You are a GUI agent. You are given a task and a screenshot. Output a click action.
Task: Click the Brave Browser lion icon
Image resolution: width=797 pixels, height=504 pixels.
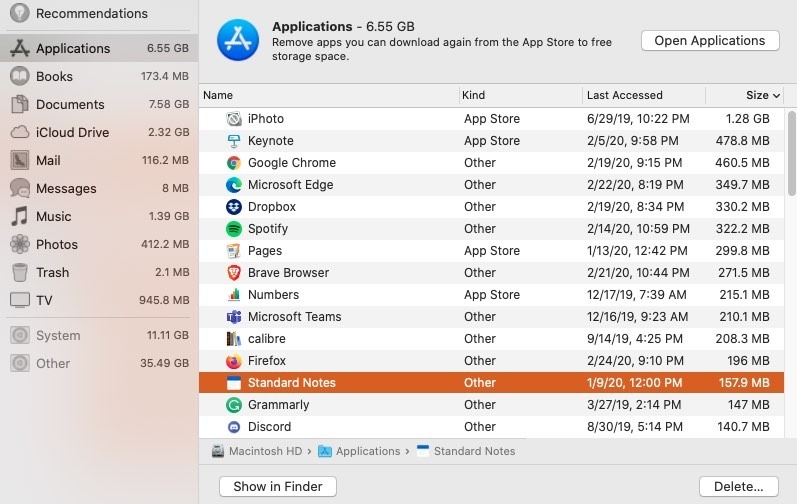[234, 273]
